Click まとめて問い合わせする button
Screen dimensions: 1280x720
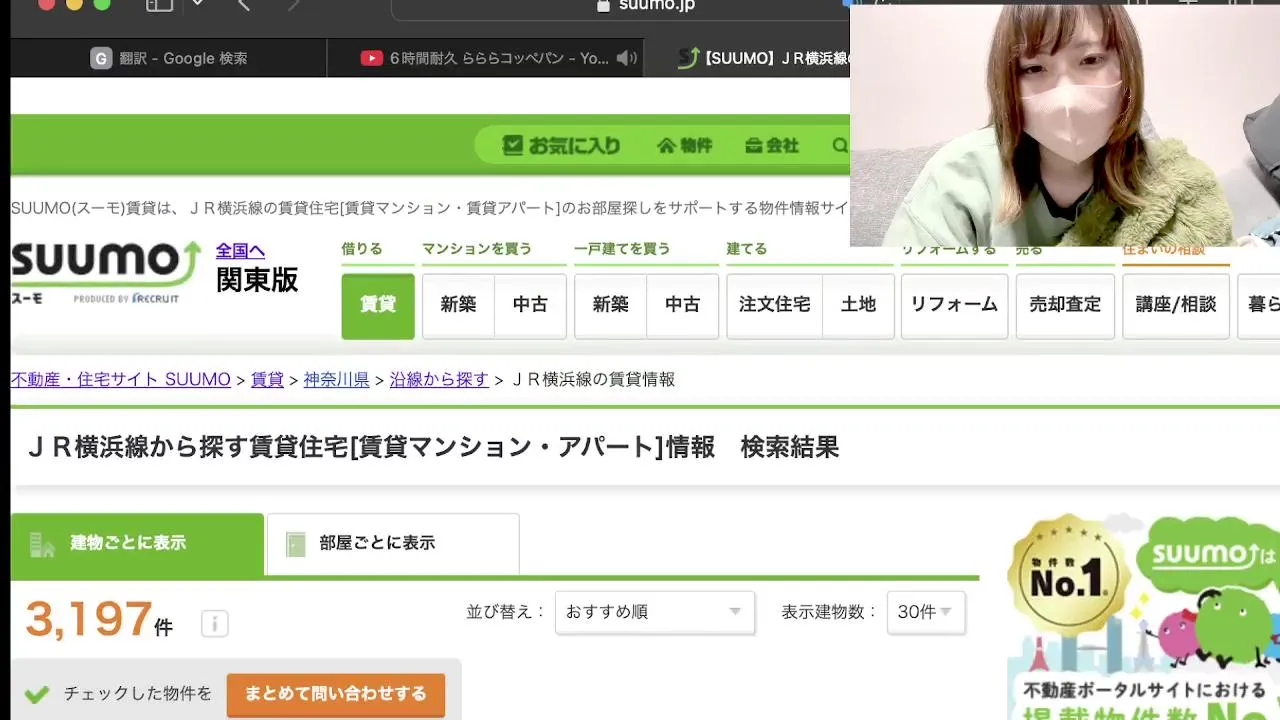pyautogui.click(x=336, y=694)
